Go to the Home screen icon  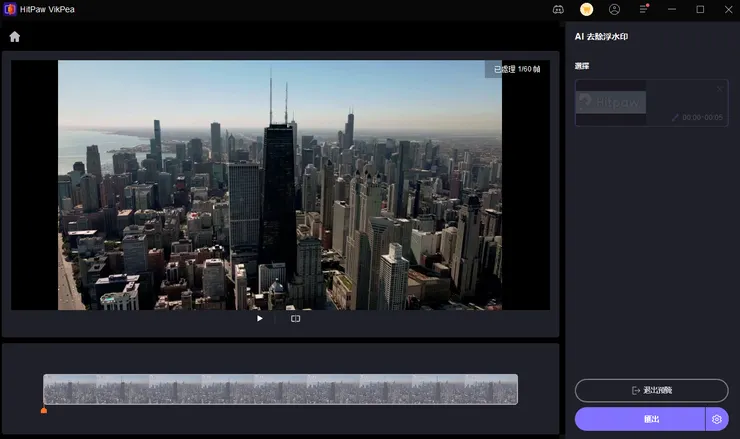[x=15, y=37]
